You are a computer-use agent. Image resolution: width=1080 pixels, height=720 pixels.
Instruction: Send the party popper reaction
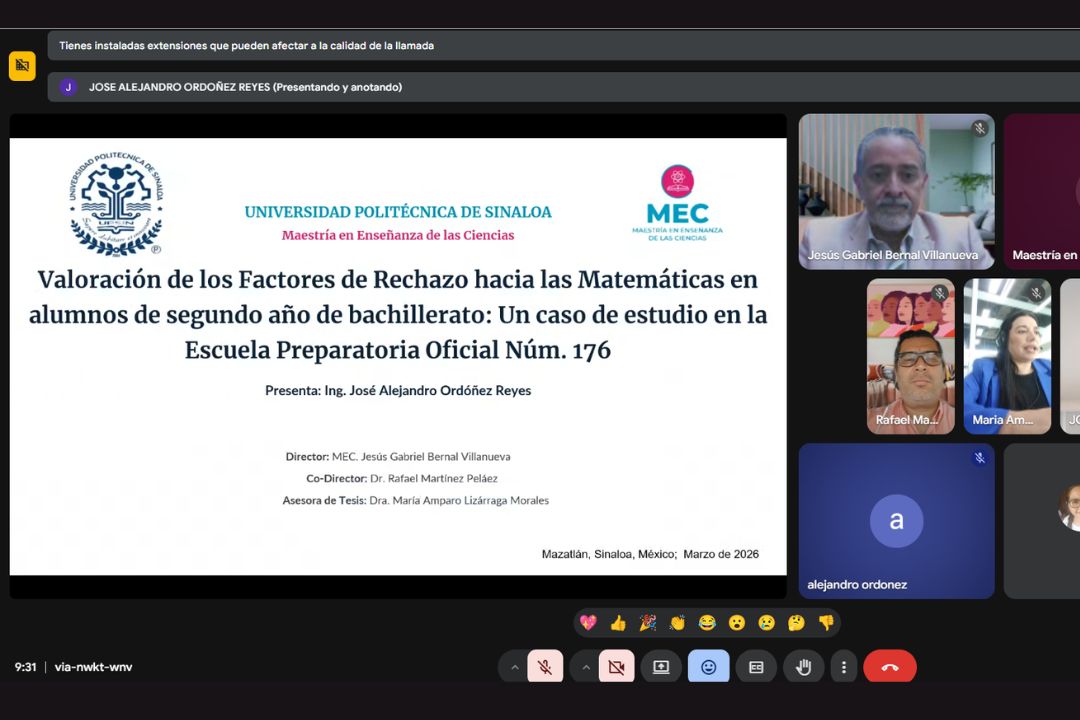[x=648, y=623]
